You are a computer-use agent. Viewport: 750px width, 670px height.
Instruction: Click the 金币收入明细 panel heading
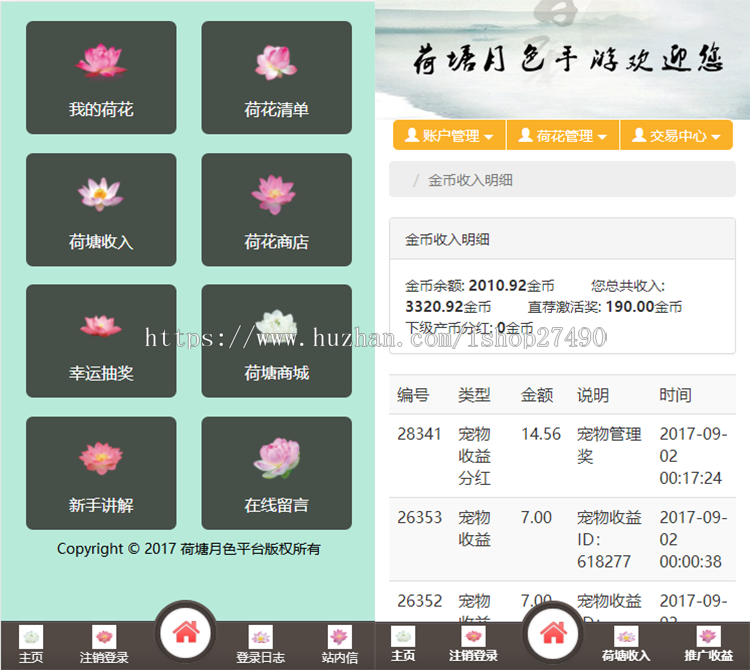[x=562, y=239]
